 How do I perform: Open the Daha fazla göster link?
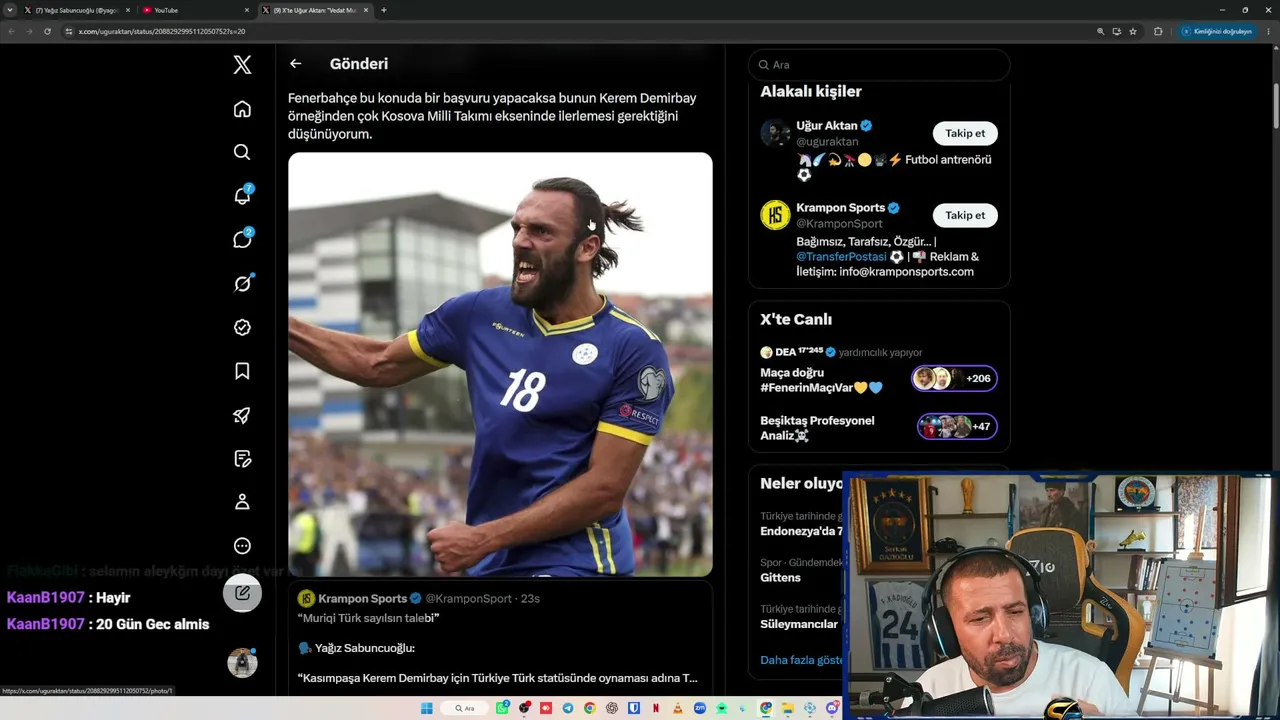802,660
